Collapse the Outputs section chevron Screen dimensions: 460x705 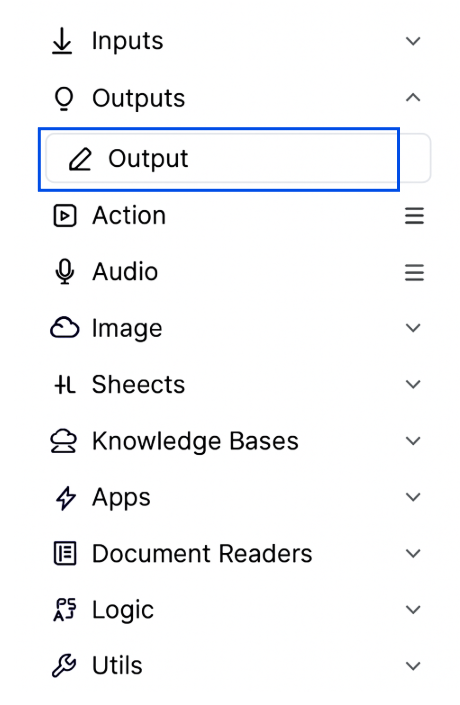pos(413,98)
